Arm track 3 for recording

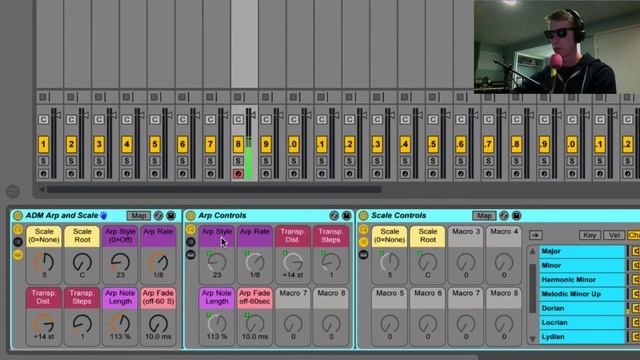pos(99,174)
